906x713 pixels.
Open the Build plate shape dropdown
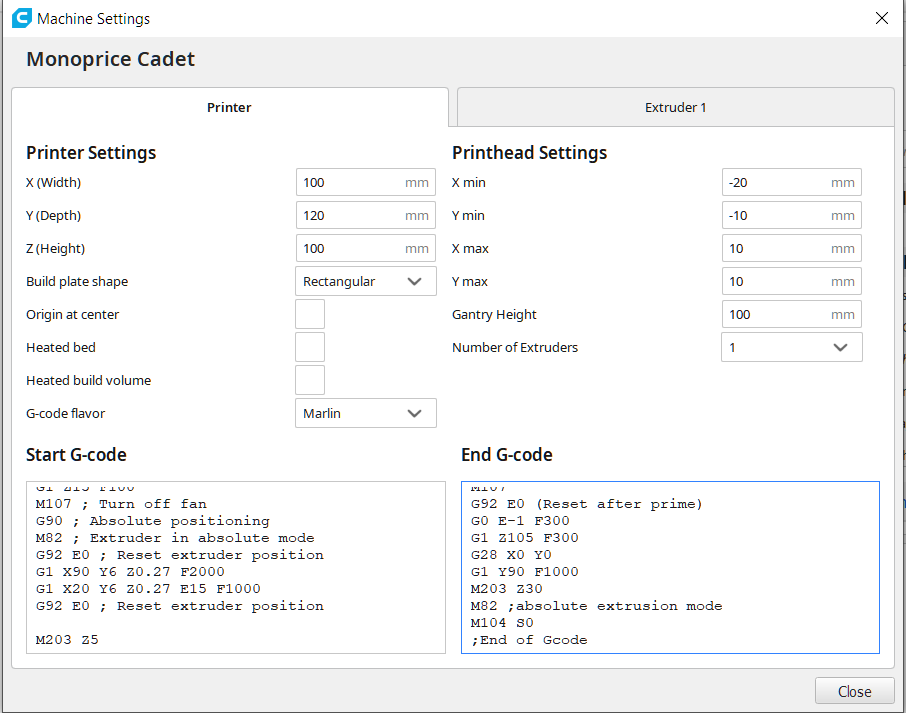pos(366,281)
